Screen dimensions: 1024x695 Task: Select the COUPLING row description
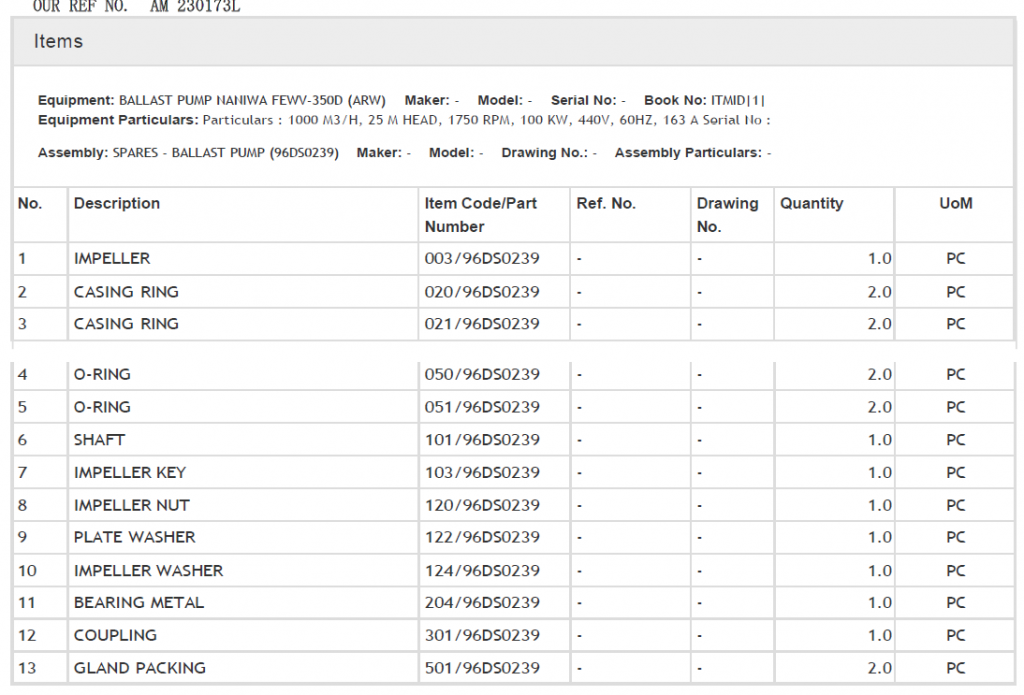[115, 635]
